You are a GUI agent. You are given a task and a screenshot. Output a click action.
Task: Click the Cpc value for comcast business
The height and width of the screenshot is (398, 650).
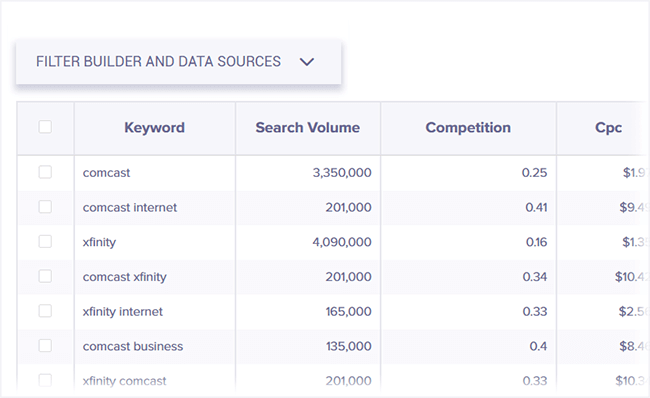tap(633, 346)
